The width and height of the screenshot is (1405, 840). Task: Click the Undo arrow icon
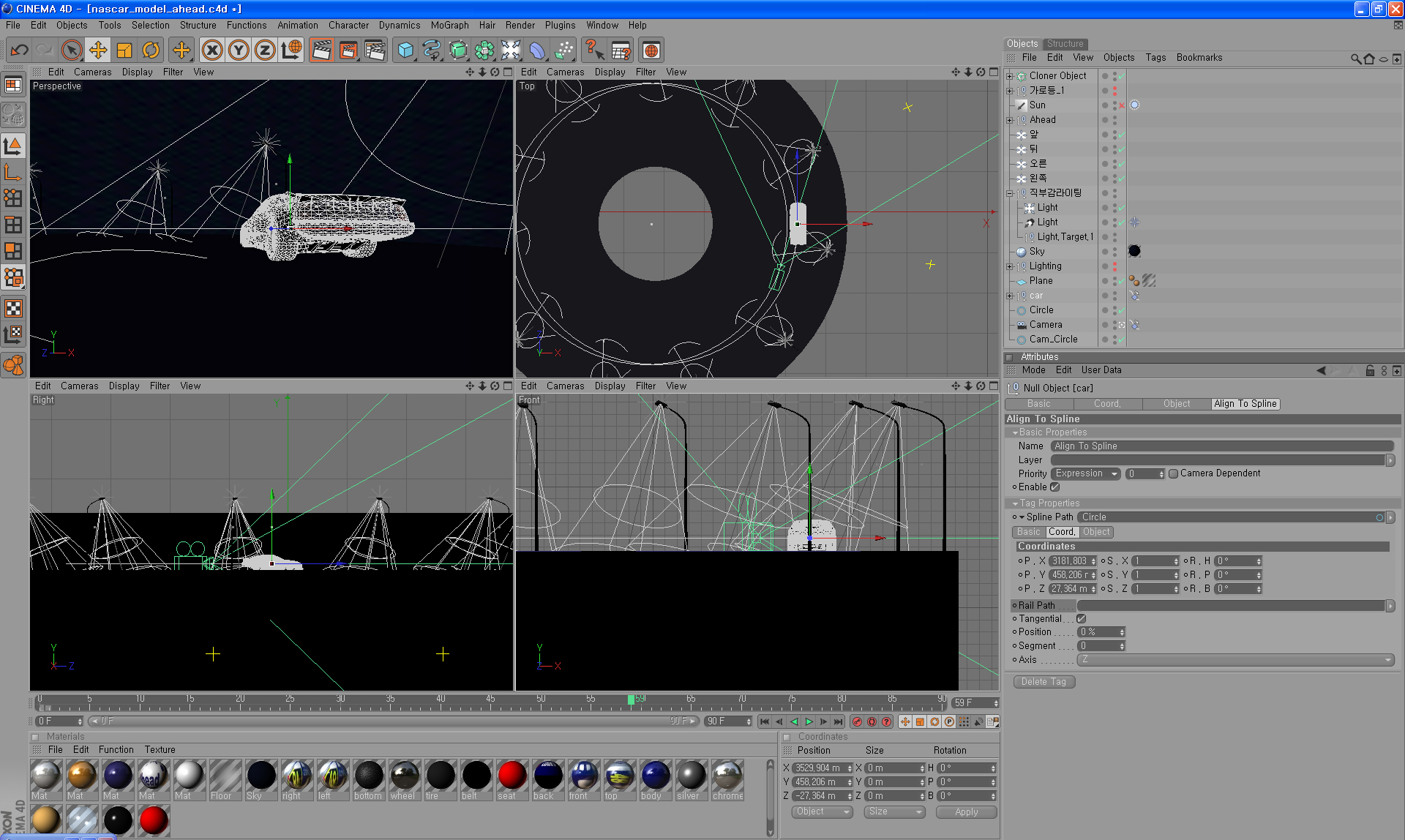pos(20,50)
